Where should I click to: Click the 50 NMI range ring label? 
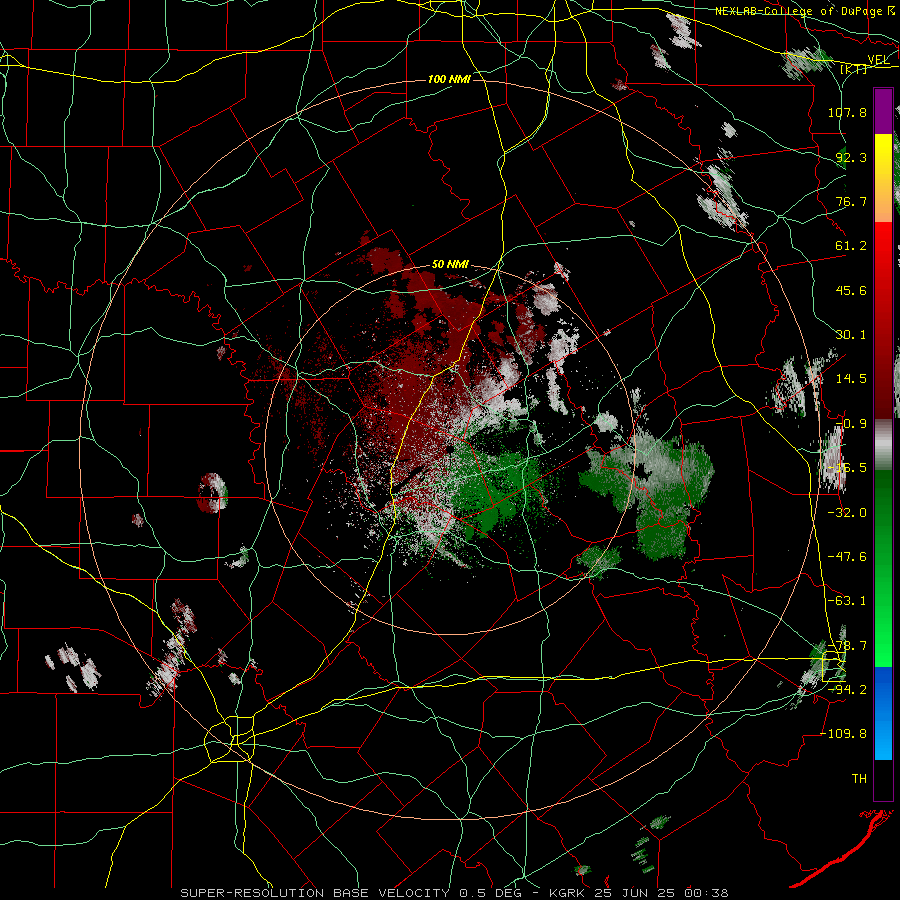point(450,265)
